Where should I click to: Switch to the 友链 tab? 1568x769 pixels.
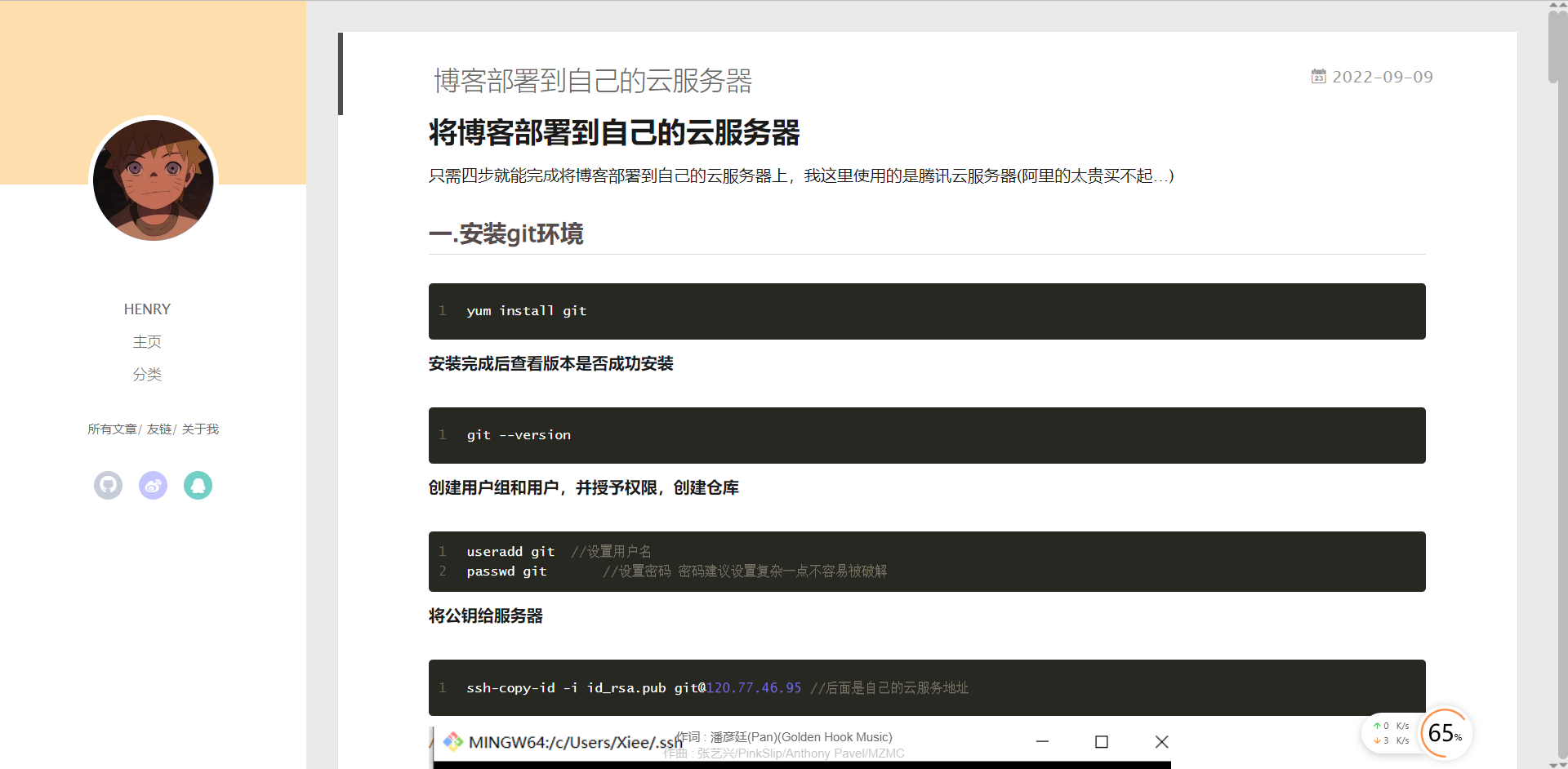[x=159, y=429]
